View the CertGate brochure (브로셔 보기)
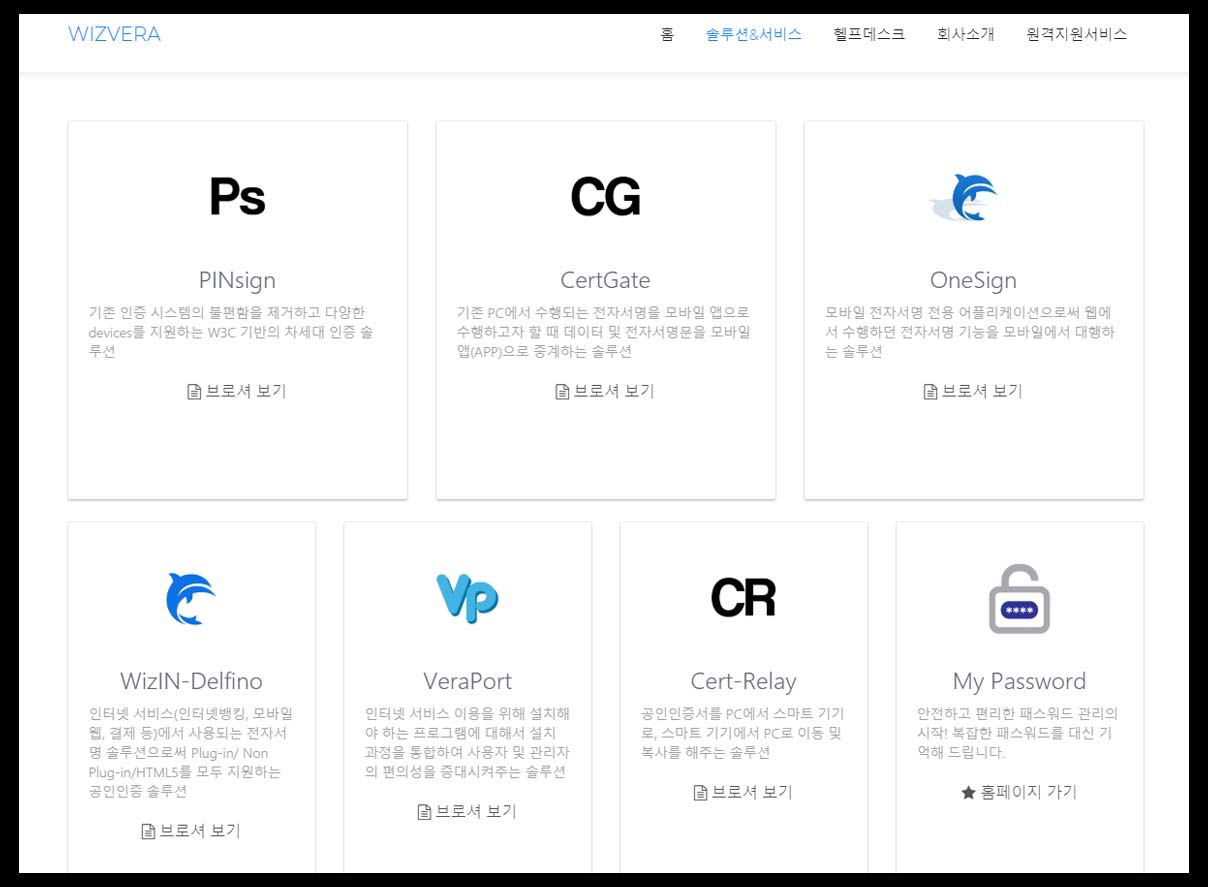This screenshot has width=1208, height=887. [605, 391]
